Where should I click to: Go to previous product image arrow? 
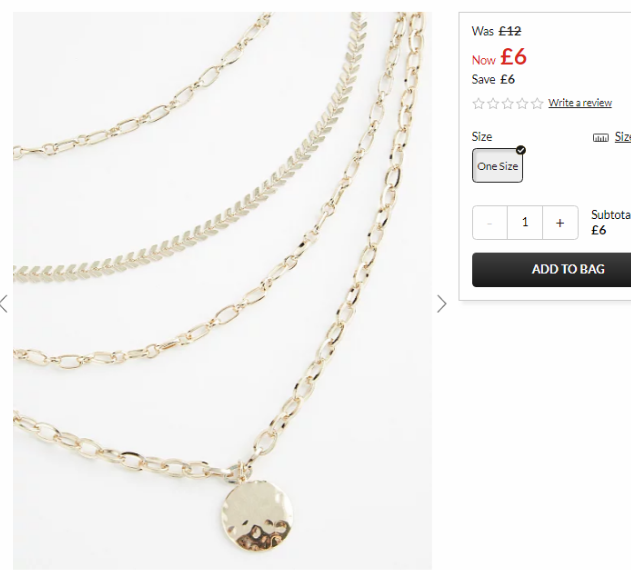point(4,304)
